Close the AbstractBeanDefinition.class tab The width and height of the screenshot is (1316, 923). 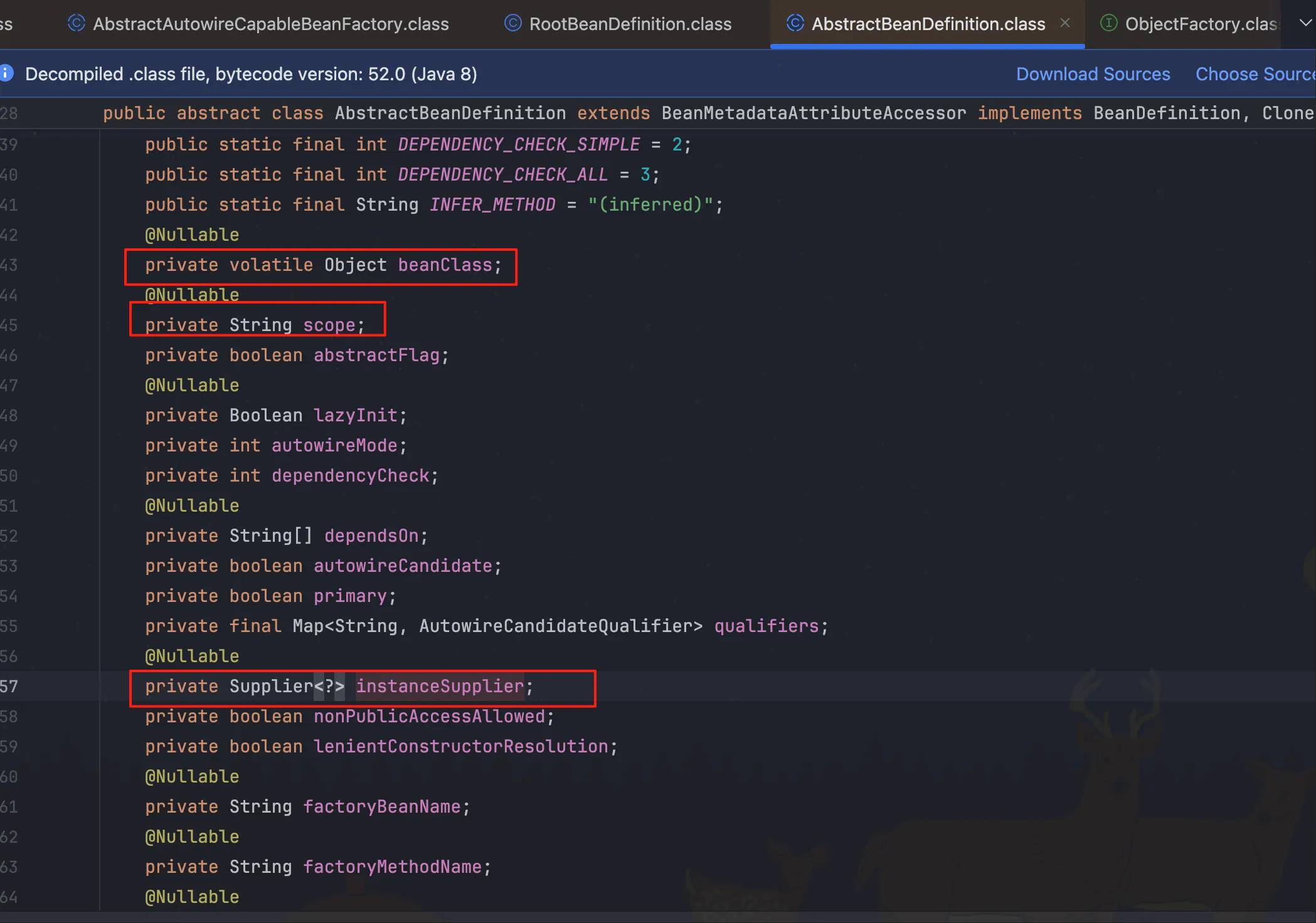(1065, 23)
